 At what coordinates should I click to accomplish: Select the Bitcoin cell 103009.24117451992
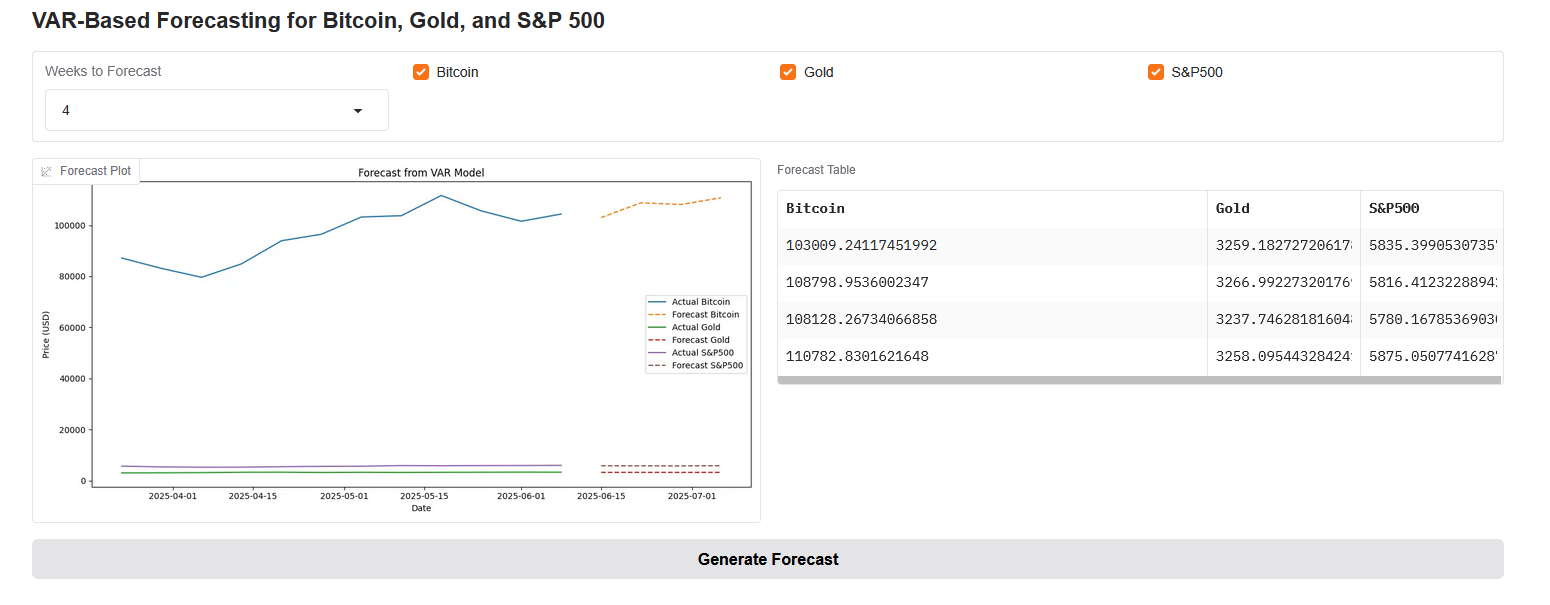pyautogui.click(x=861, y=246)
